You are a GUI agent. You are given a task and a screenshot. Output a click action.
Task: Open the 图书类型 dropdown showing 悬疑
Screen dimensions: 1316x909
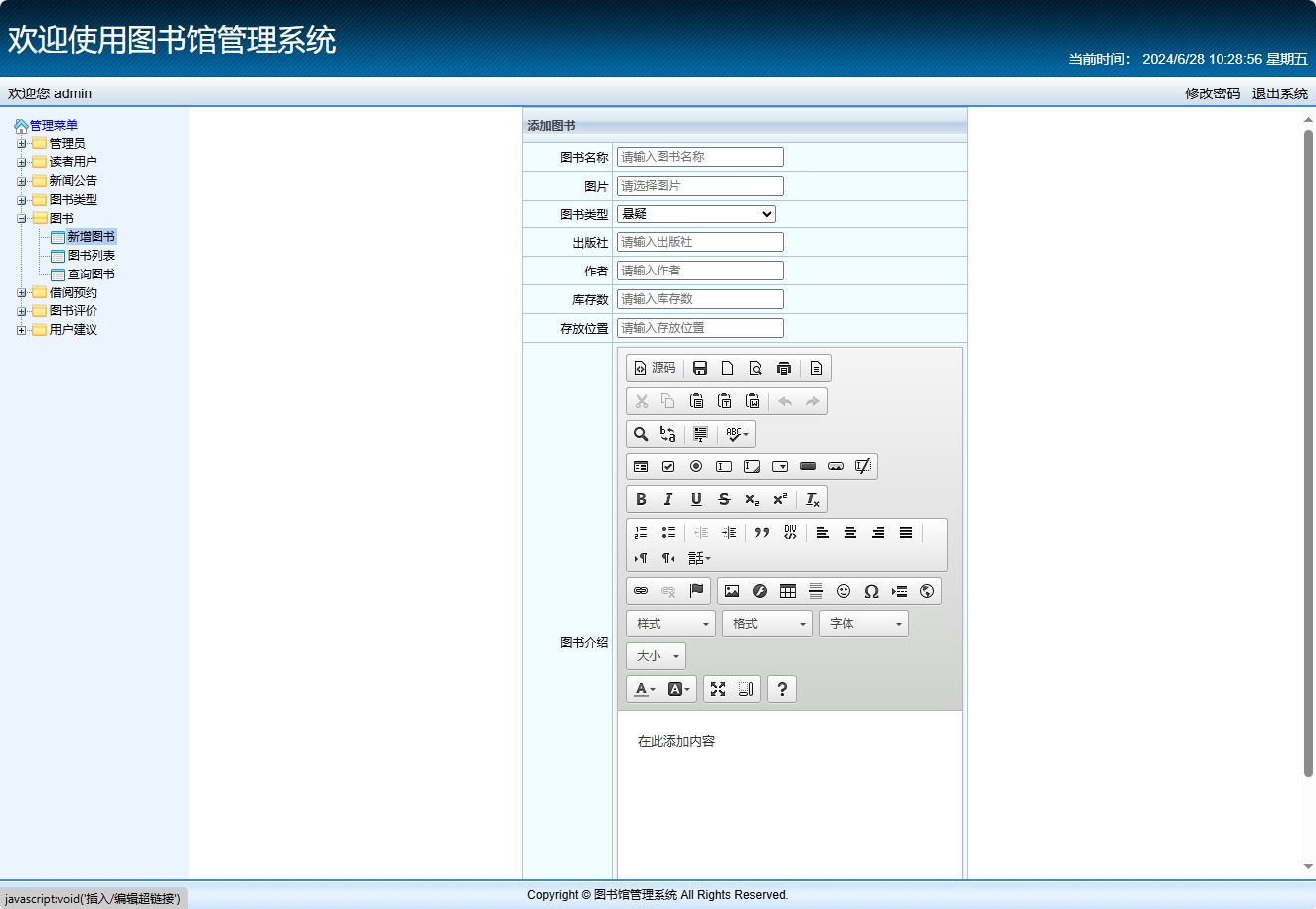click(x=694, y=213)
